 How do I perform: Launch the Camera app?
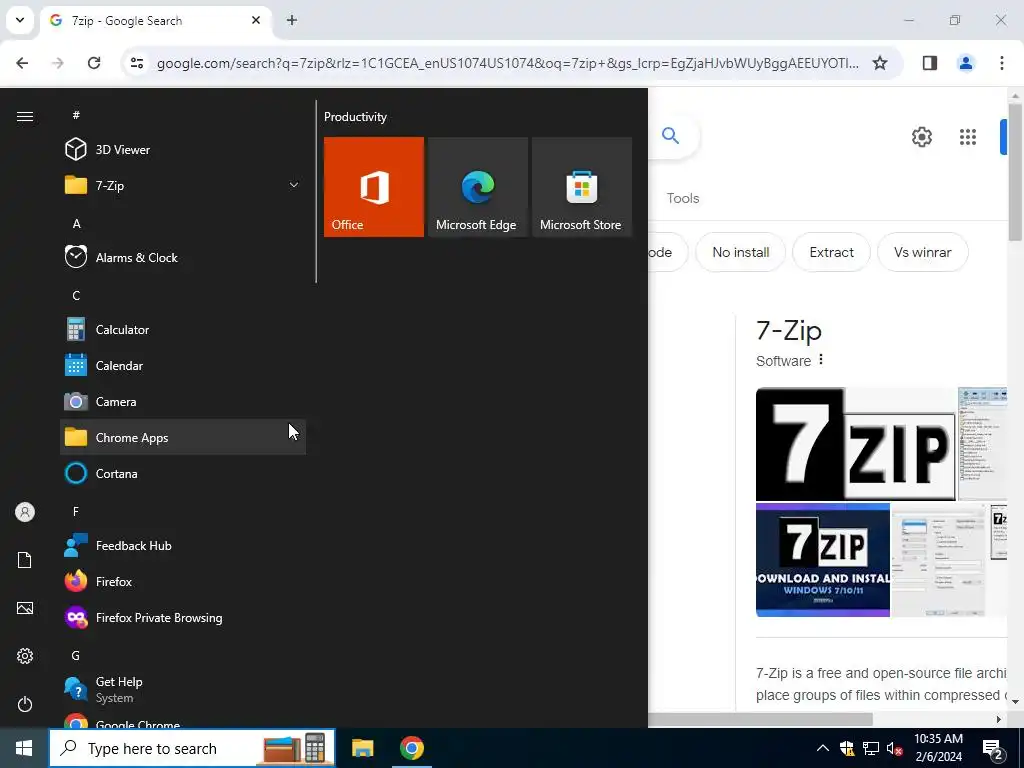[183, 402]
